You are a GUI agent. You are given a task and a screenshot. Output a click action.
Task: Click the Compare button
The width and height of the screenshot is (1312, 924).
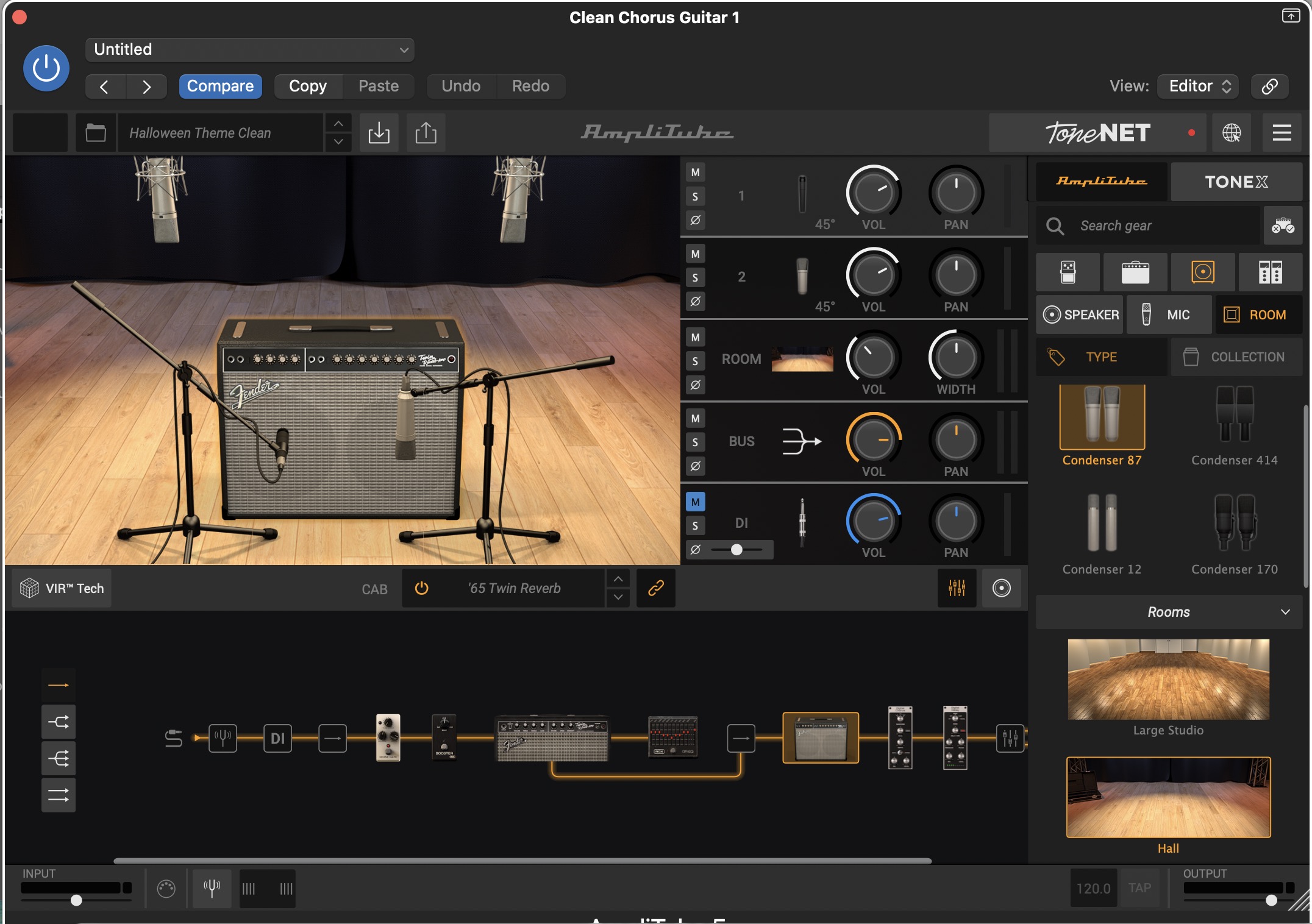(x=220, y=86)
